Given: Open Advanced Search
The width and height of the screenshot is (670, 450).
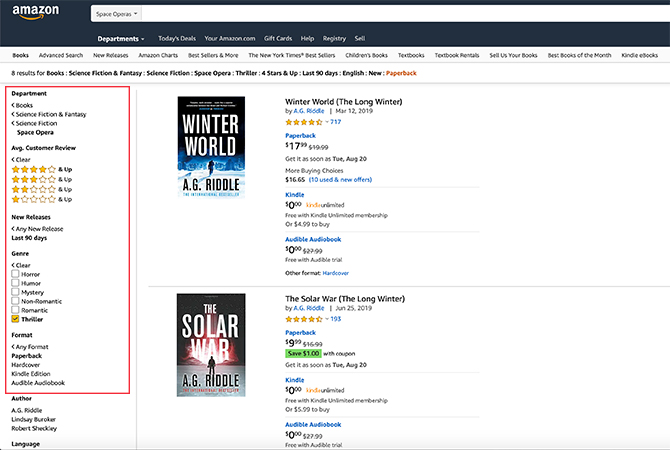Looking at the screenshot, I should [x=61, y=55].
